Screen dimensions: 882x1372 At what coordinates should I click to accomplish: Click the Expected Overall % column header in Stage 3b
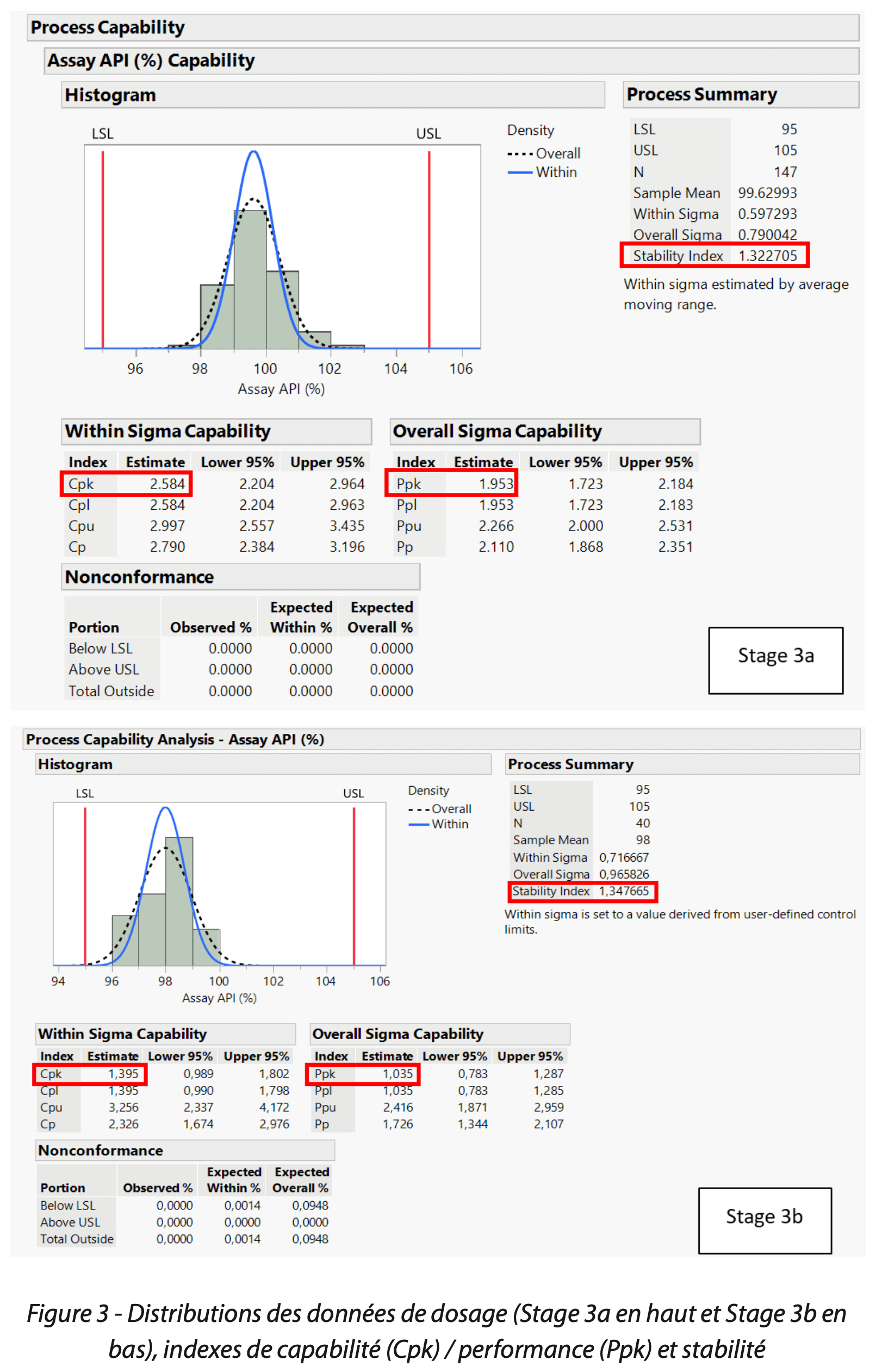click(301, 1179)
